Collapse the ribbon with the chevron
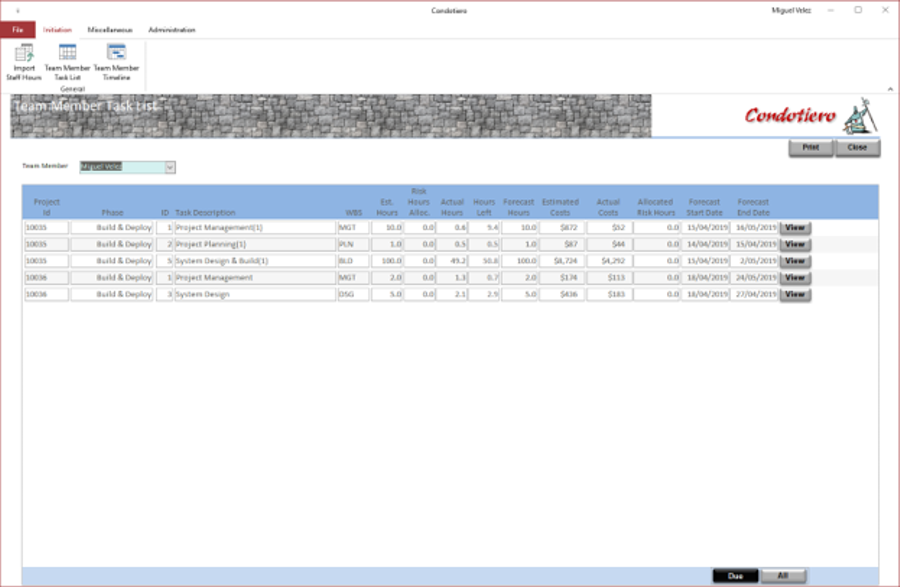This screenshot has height=587, width=900. coord(890,89)
